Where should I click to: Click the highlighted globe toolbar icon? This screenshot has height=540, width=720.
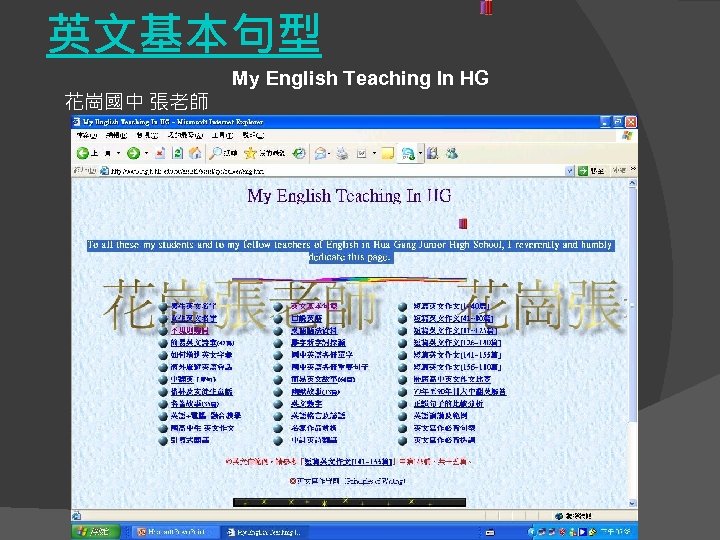click(408, 154)
